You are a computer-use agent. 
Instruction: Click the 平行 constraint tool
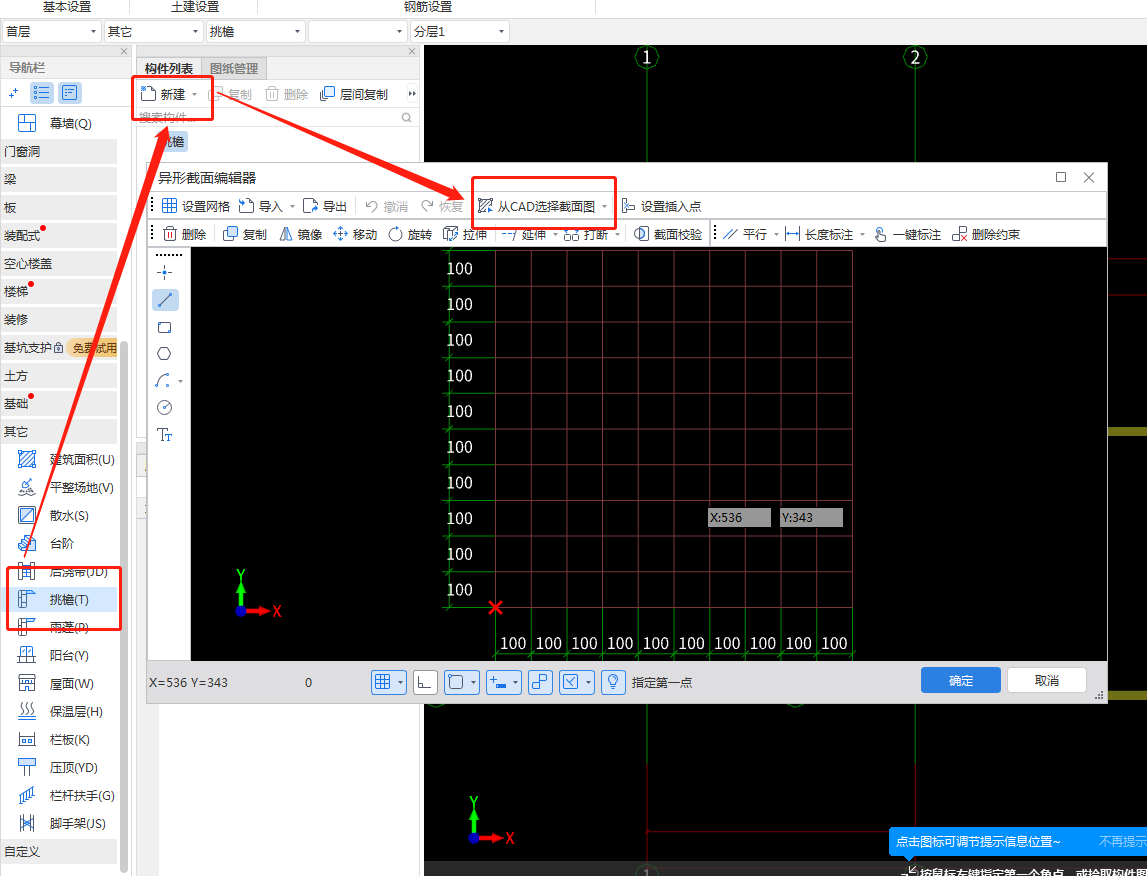click(x=745, y=234)
